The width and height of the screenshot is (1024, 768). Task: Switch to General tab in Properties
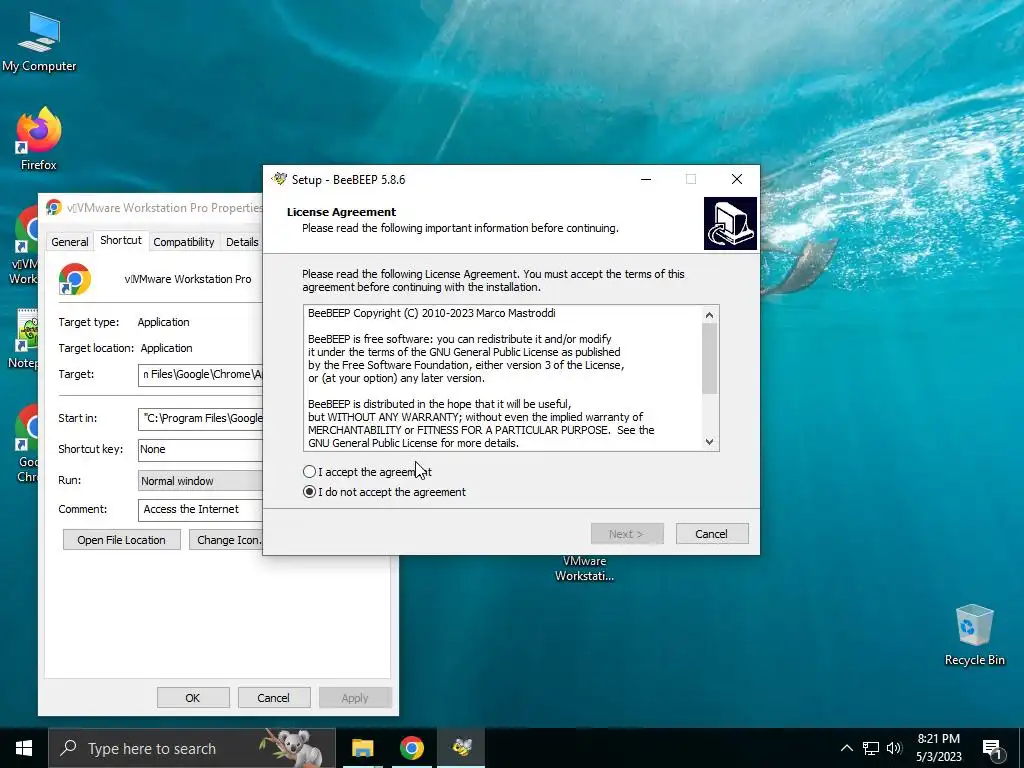(69, 242)
